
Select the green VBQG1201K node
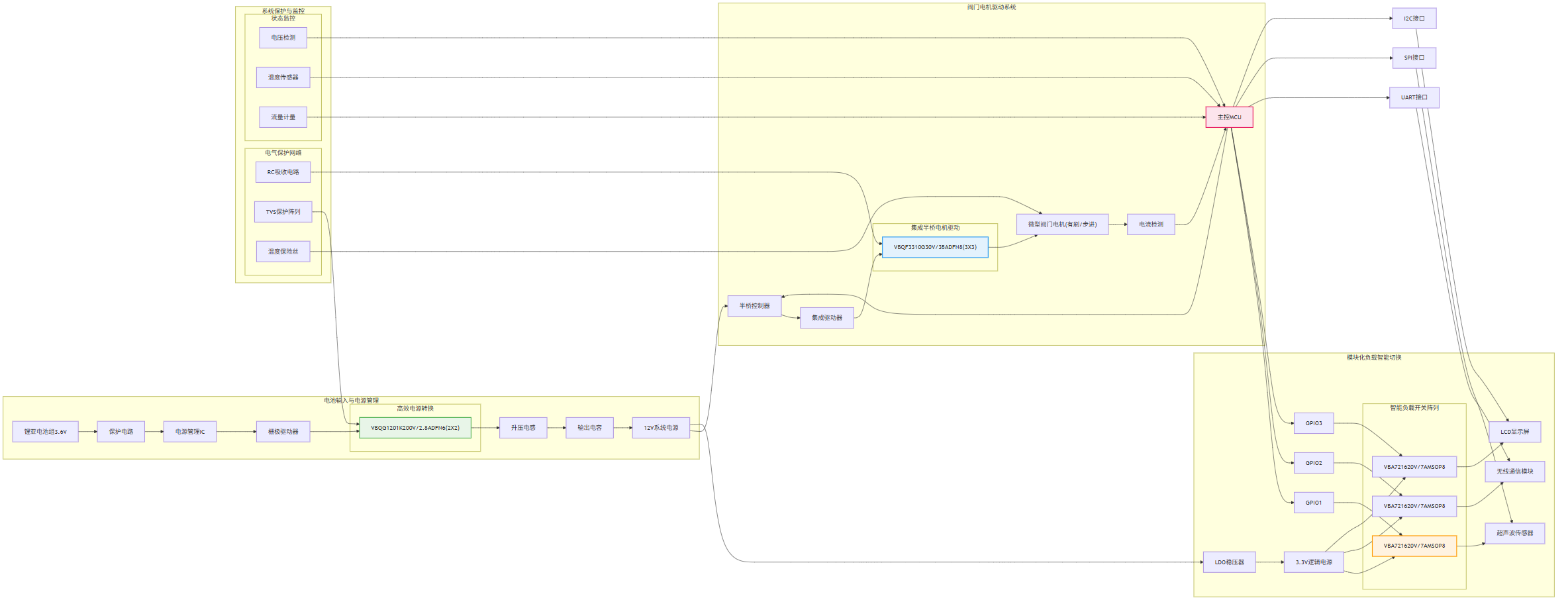[415, 428]
